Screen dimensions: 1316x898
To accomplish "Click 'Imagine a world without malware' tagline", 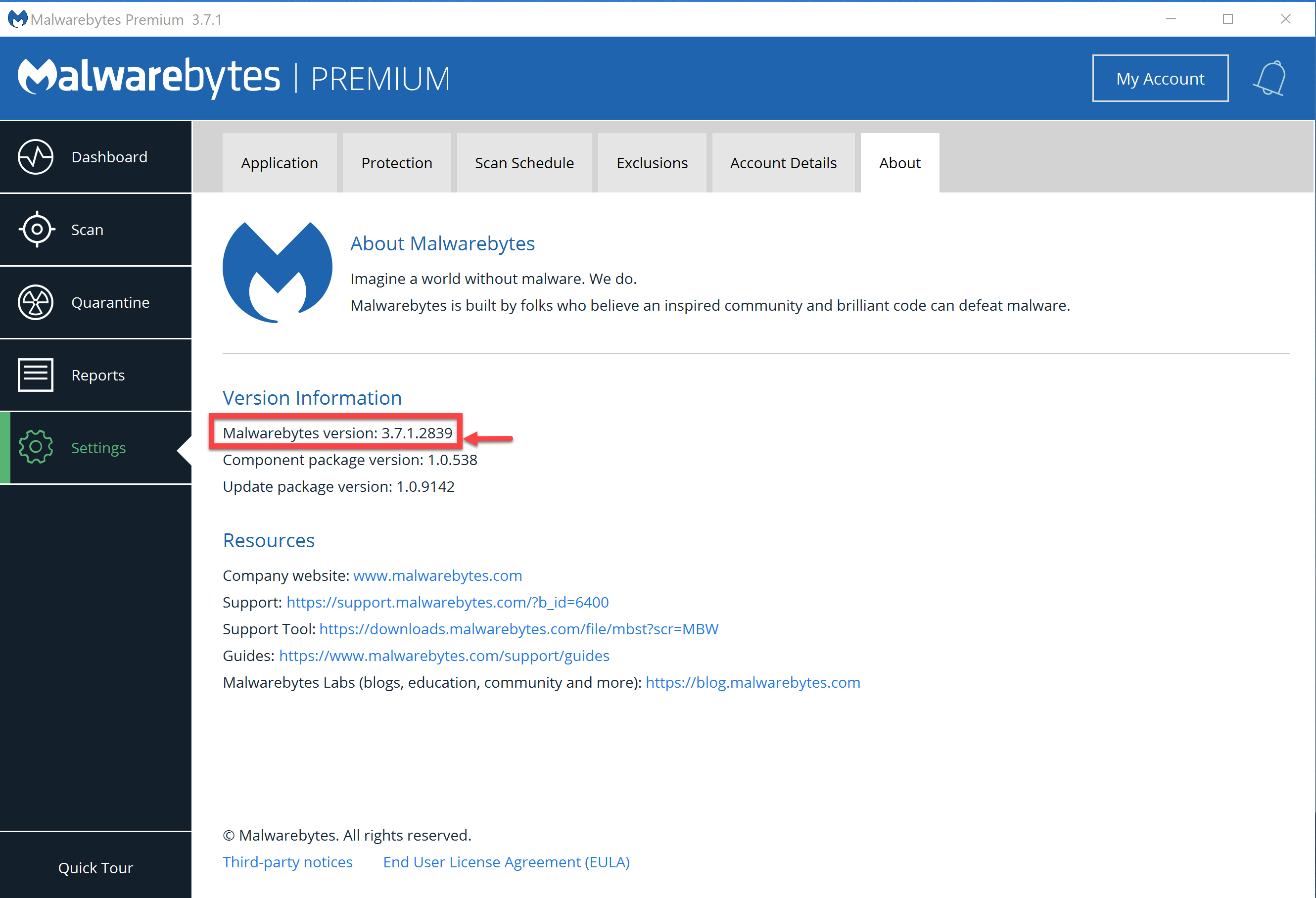I will (x=493, y=279).
